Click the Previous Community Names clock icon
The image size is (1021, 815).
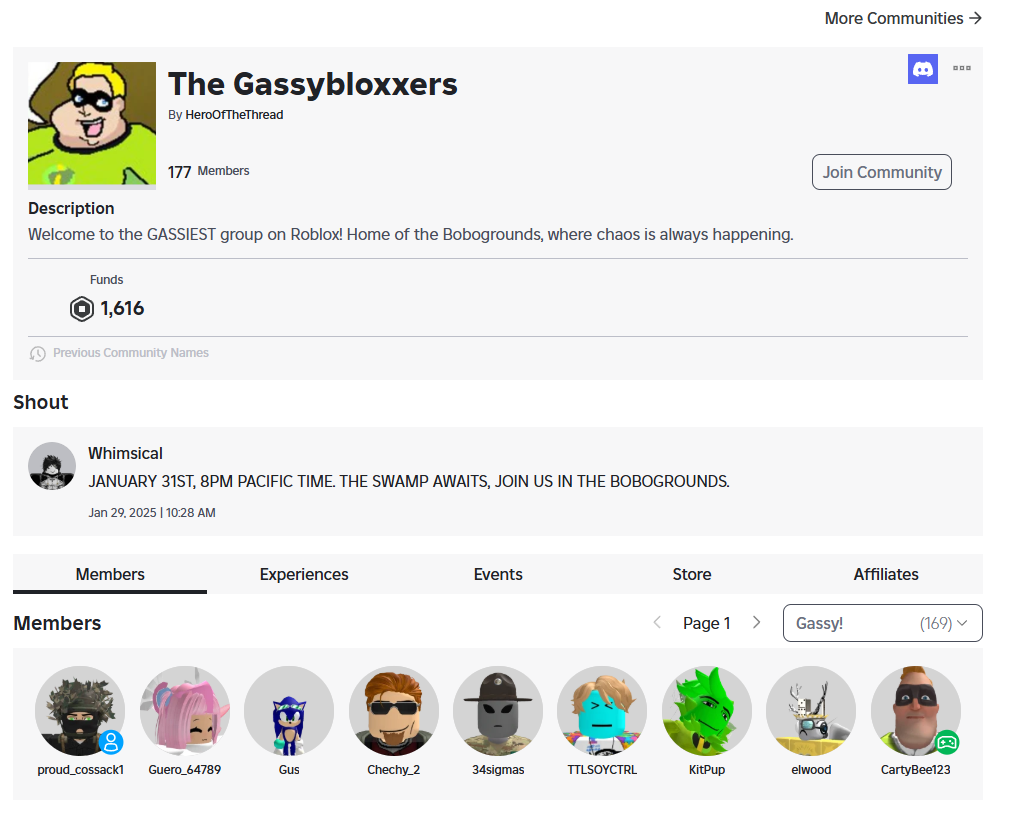coord(38,353)
